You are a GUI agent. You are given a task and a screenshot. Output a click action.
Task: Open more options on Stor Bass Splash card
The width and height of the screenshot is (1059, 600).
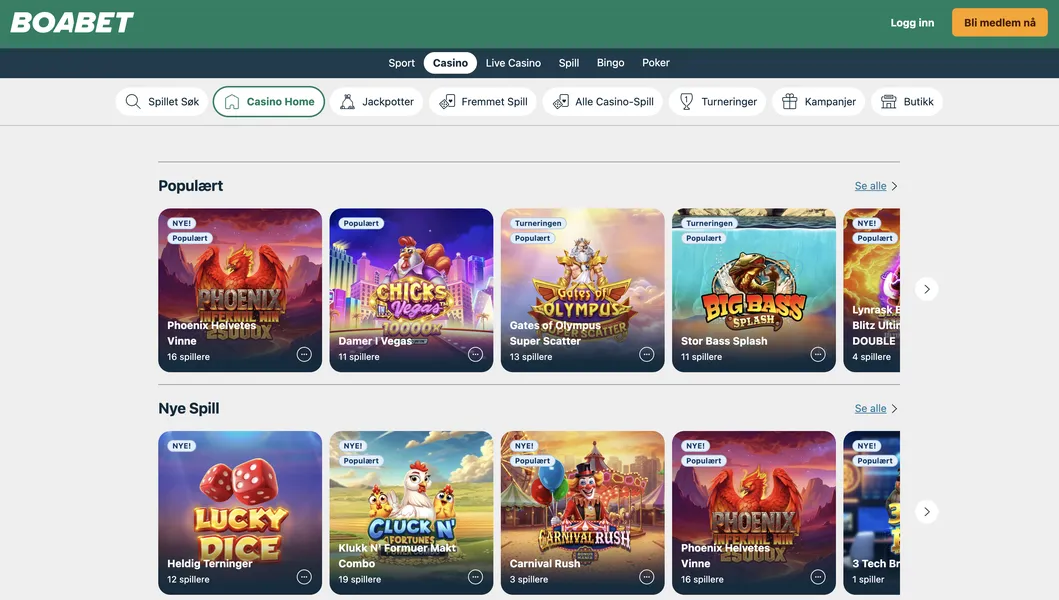click(x=817, y=354)
